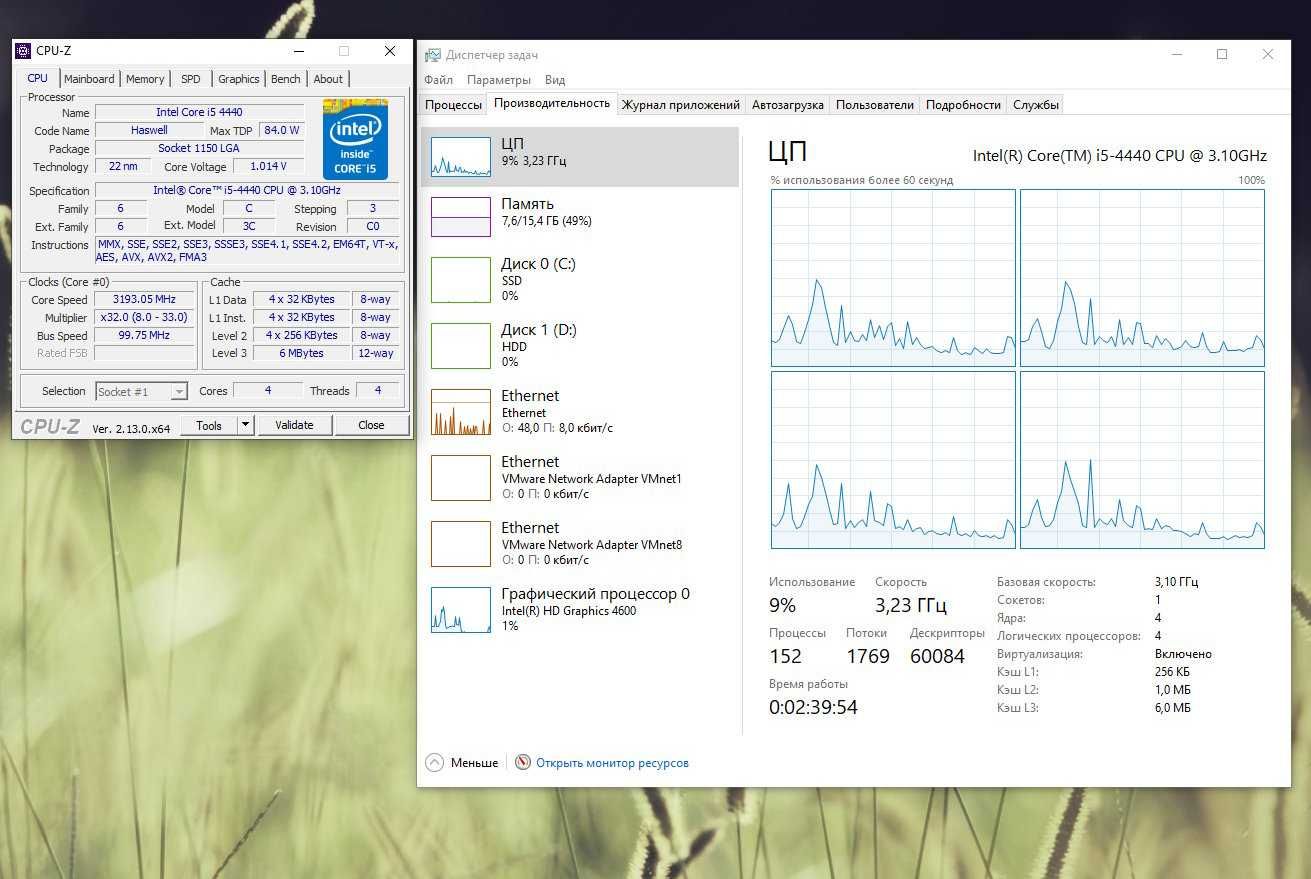Click the Виртуализация value Включено
1311x879 pixels.
pos(1183,654)
